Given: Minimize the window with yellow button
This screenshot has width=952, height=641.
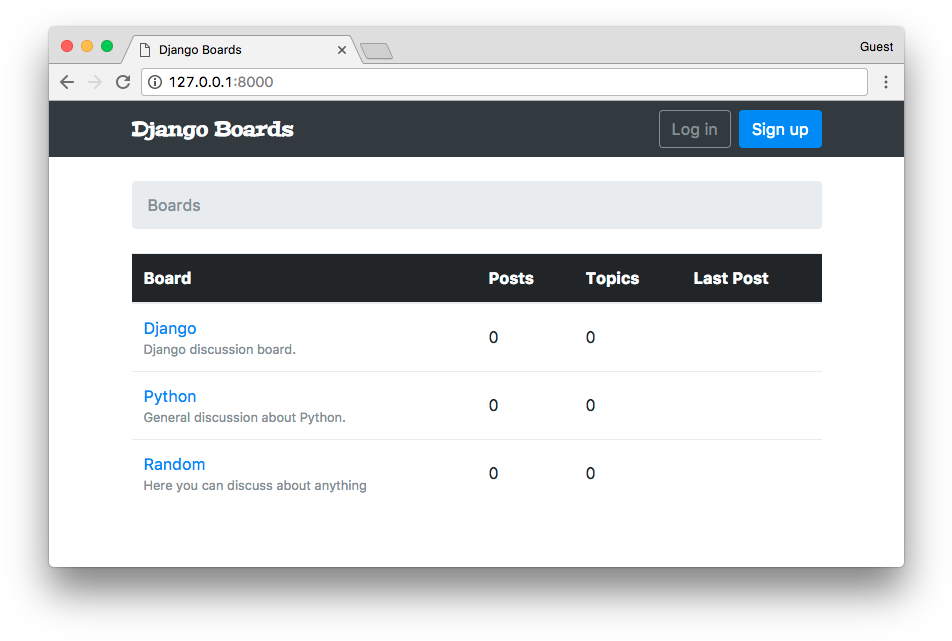Looking at the screenshot, I should (87, 46).
